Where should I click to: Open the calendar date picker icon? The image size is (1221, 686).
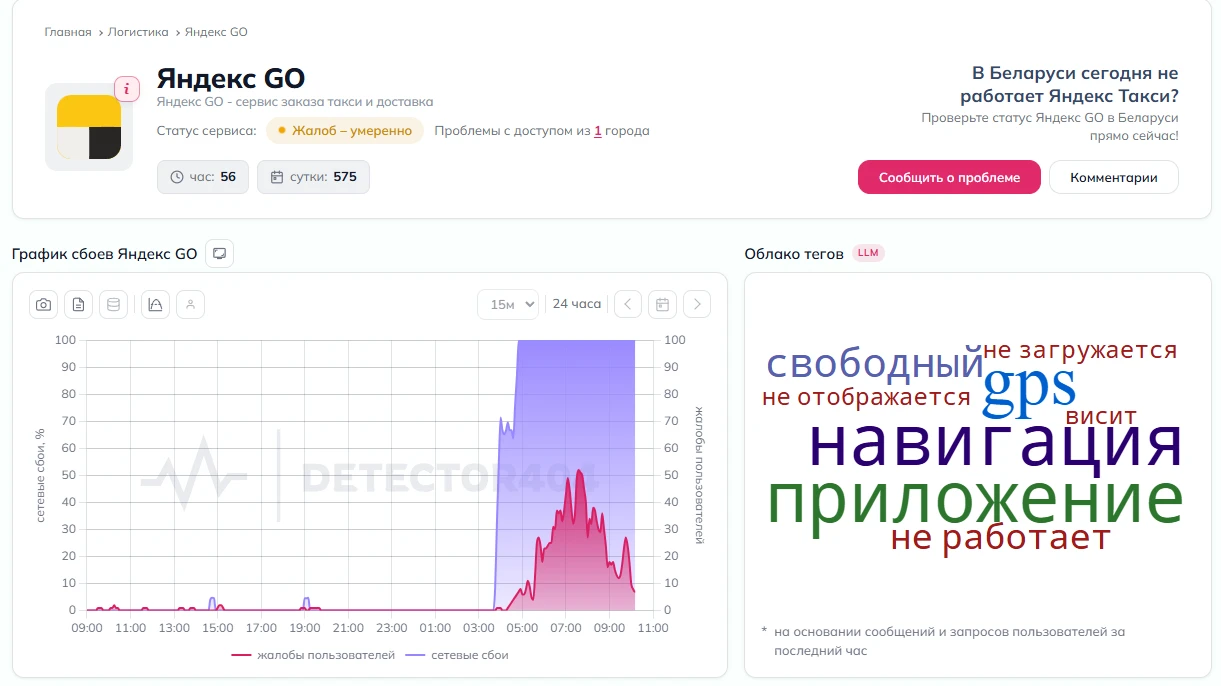662,304
